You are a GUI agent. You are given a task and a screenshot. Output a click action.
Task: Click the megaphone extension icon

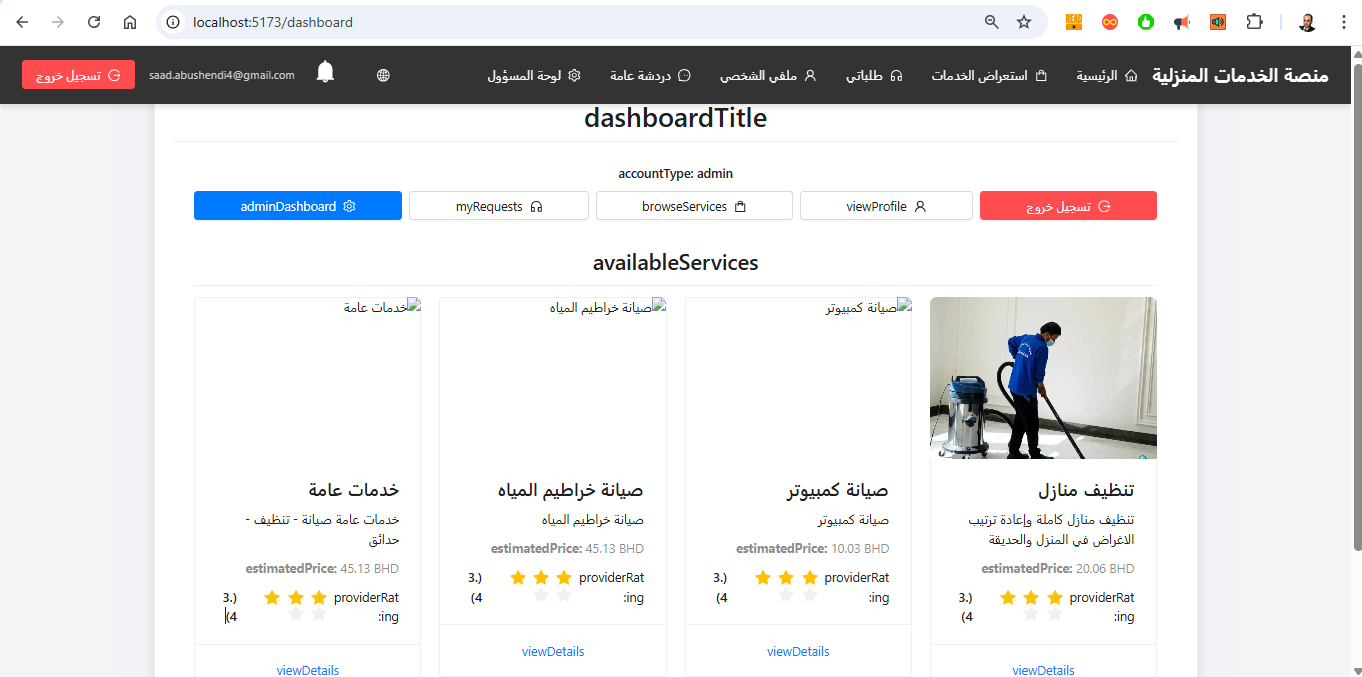pos(1182,22)
